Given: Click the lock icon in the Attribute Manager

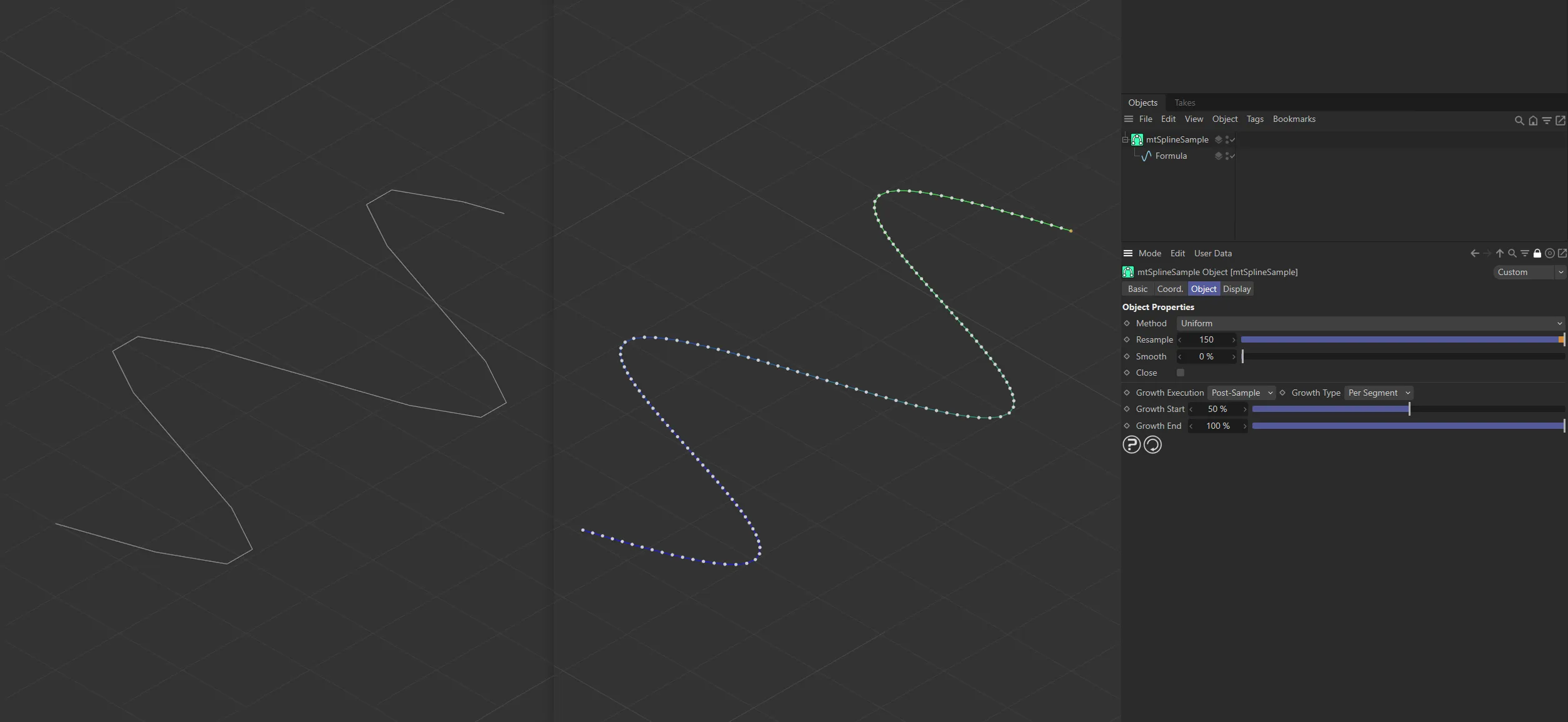Looking at the screenshot, I should [1537, 253].
